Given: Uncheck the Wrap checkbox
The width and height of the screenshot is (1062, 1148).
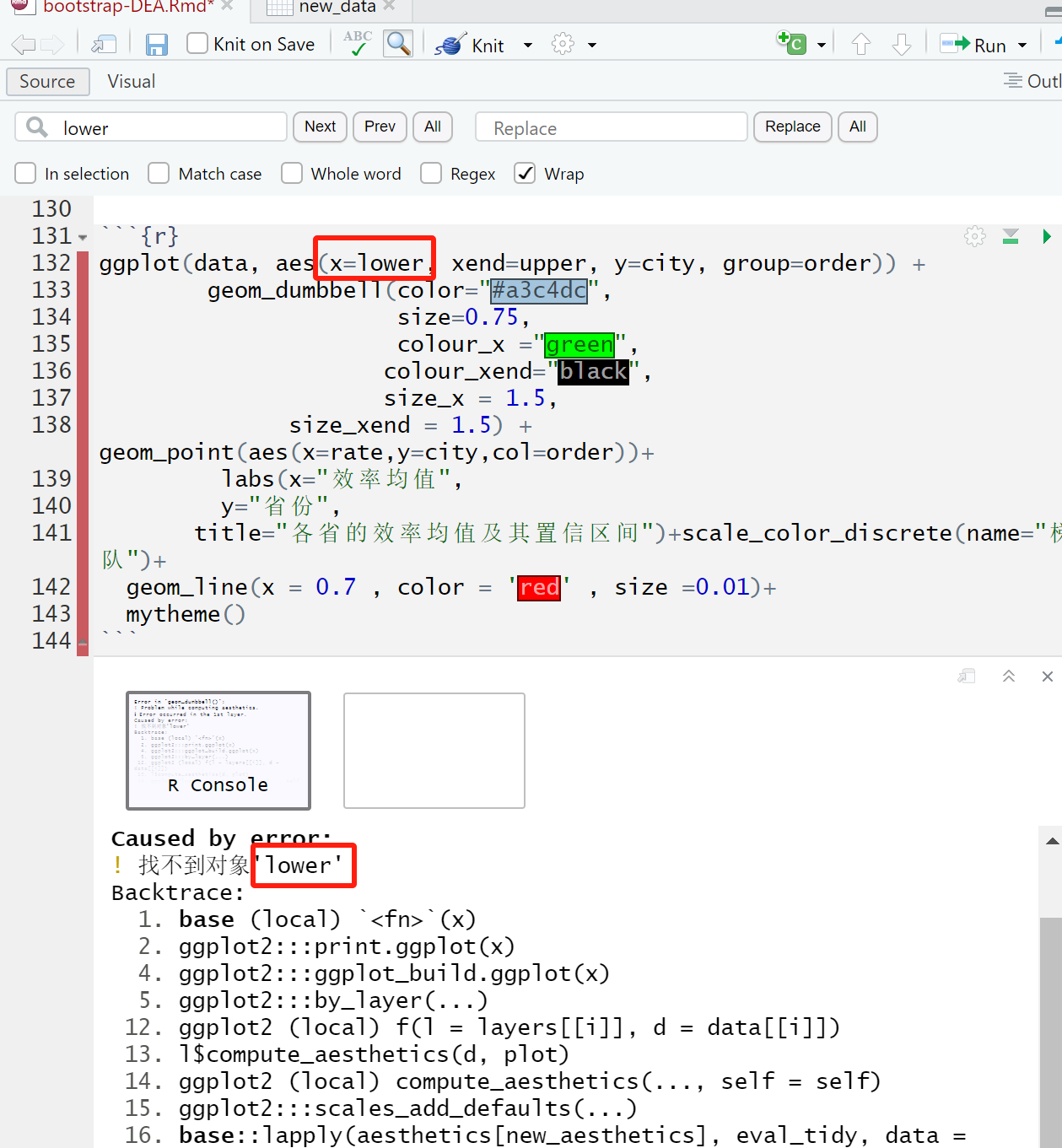Looking at the screenshot, I should (x=525, y=173).
